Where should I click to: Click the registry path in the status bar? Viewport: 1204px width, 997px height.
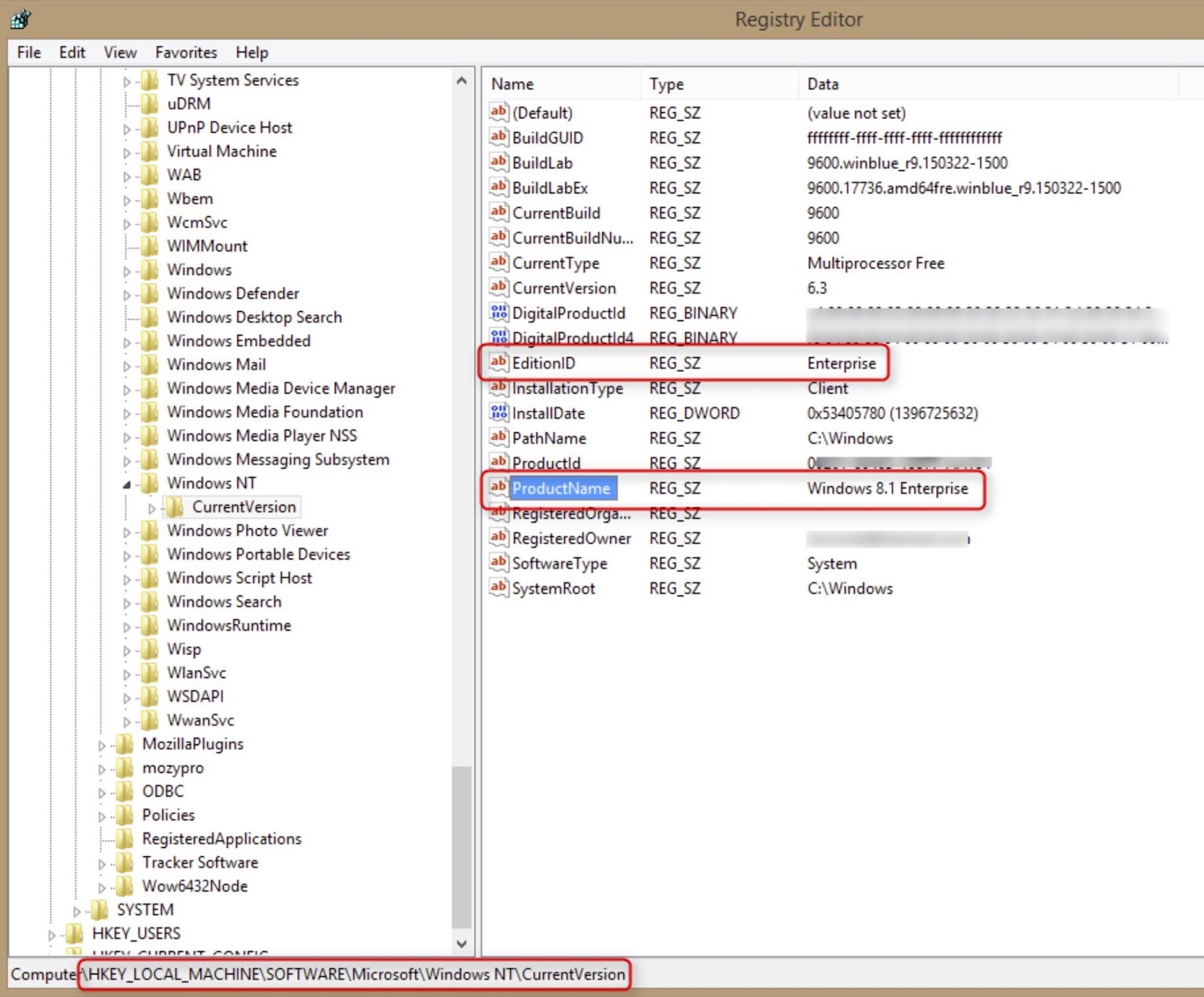354,974
